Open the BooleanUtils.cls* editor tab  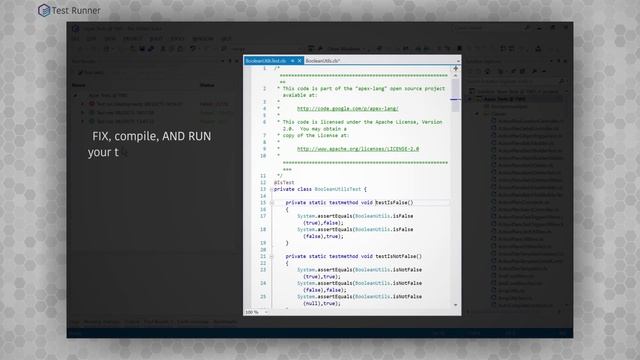(x=323, y=61)
